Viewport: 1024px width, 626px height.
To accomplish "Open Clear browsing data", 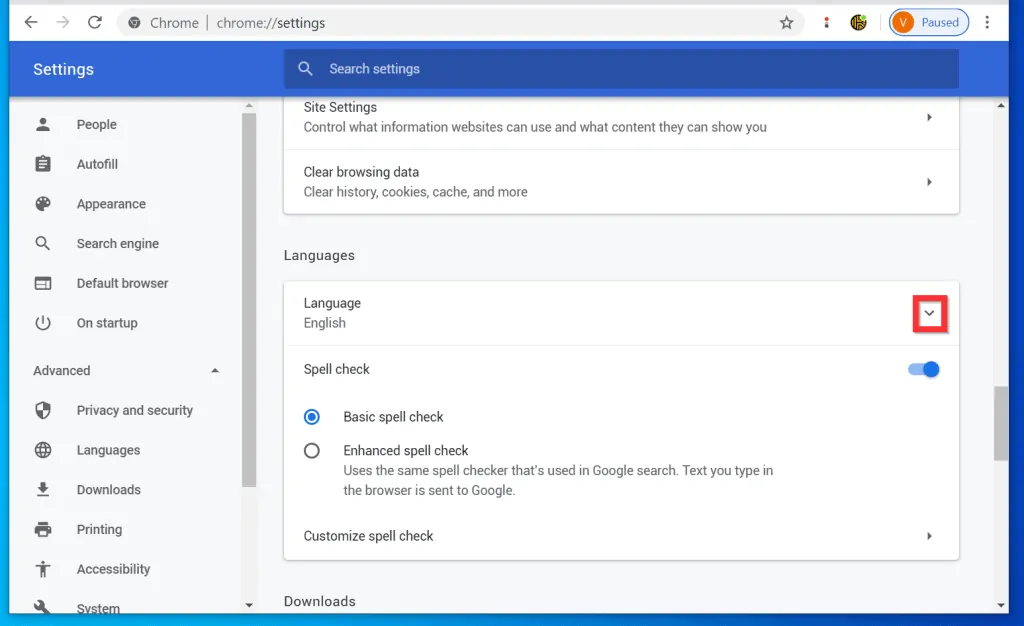I will [x=620, y=182].
